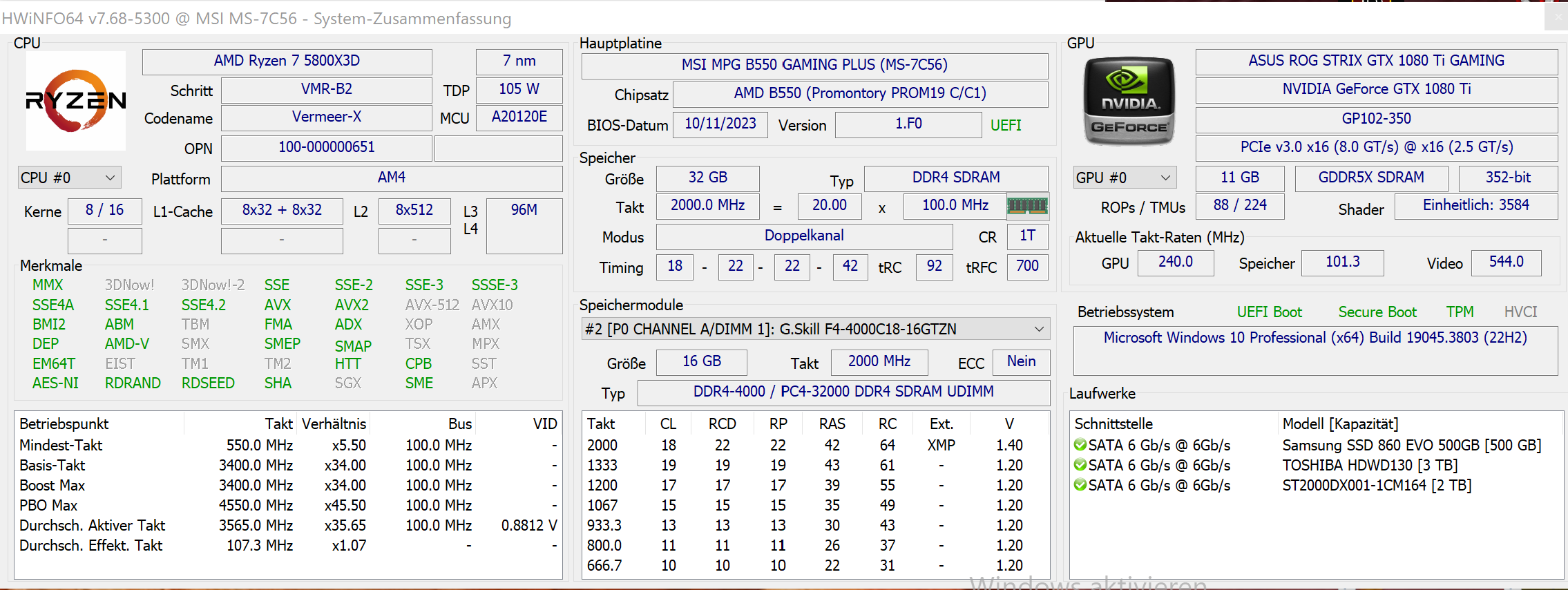Click the AES-NI feature label
This screenshot has width=1568, height=590.
click(55, 383)
